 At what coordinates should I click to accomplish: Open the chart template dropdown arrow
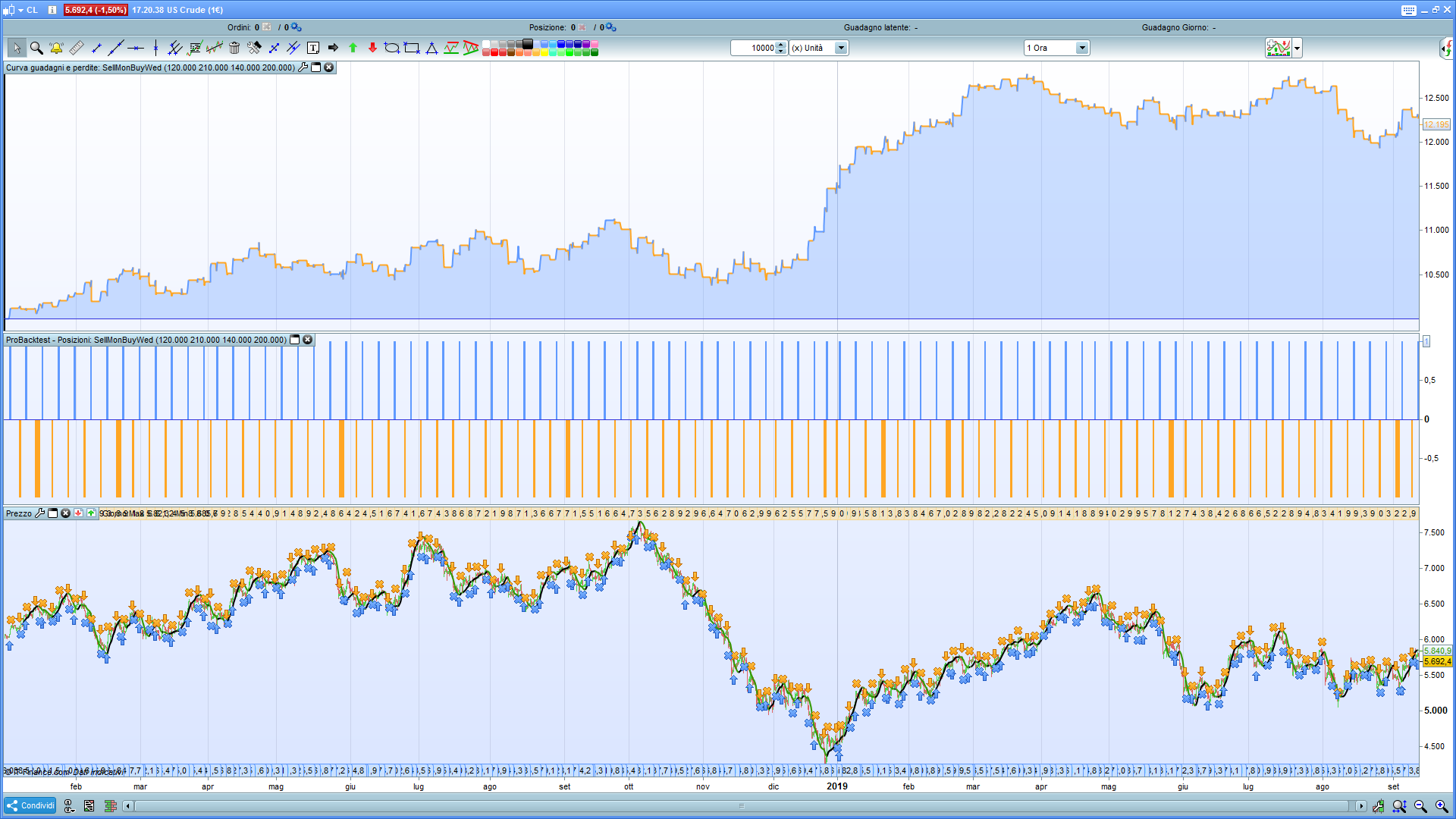click(x=1298, y=48)
